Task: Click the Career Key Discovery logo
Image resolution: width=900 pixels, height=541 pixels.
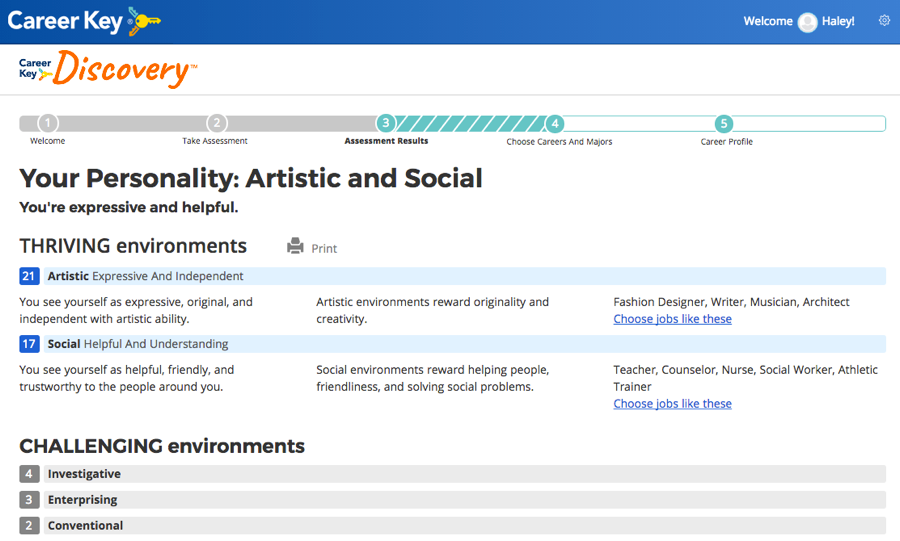Action: [108, 69]
